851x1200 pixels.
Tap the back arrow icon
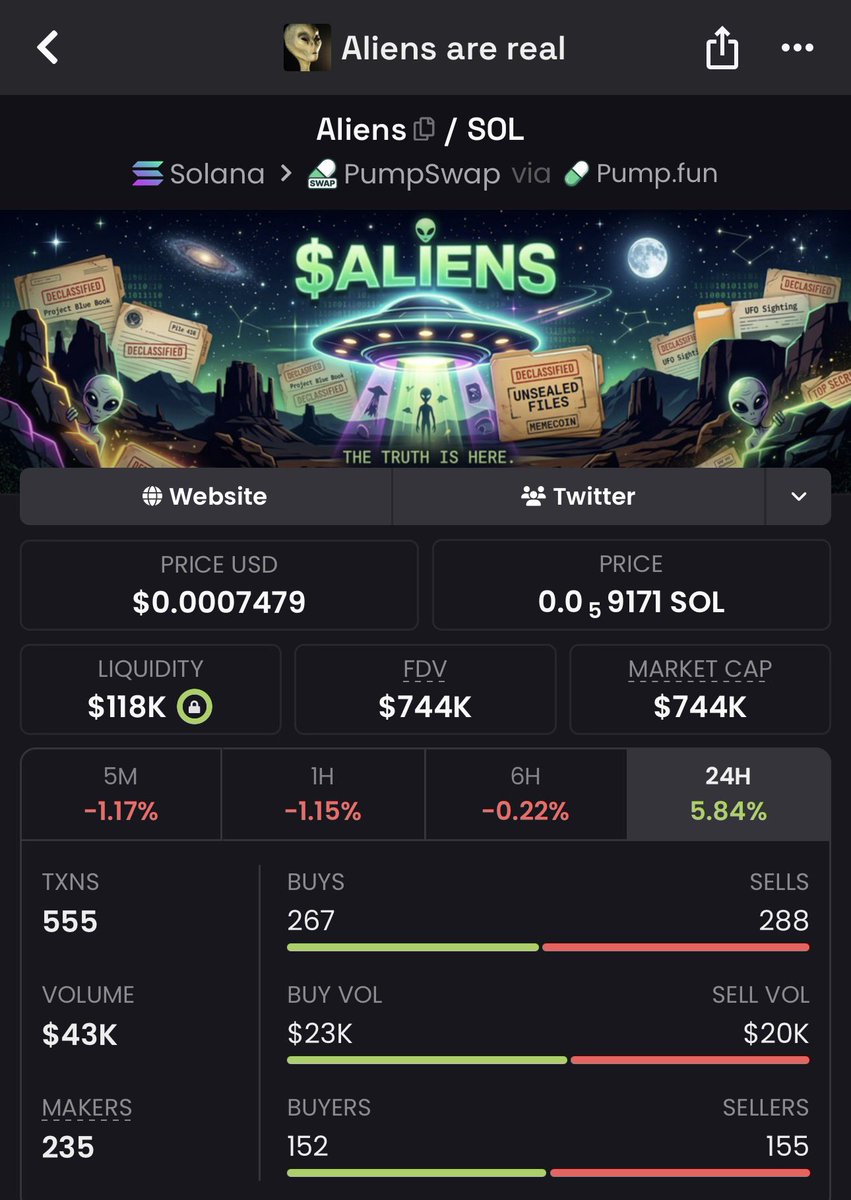click(48, 47)
